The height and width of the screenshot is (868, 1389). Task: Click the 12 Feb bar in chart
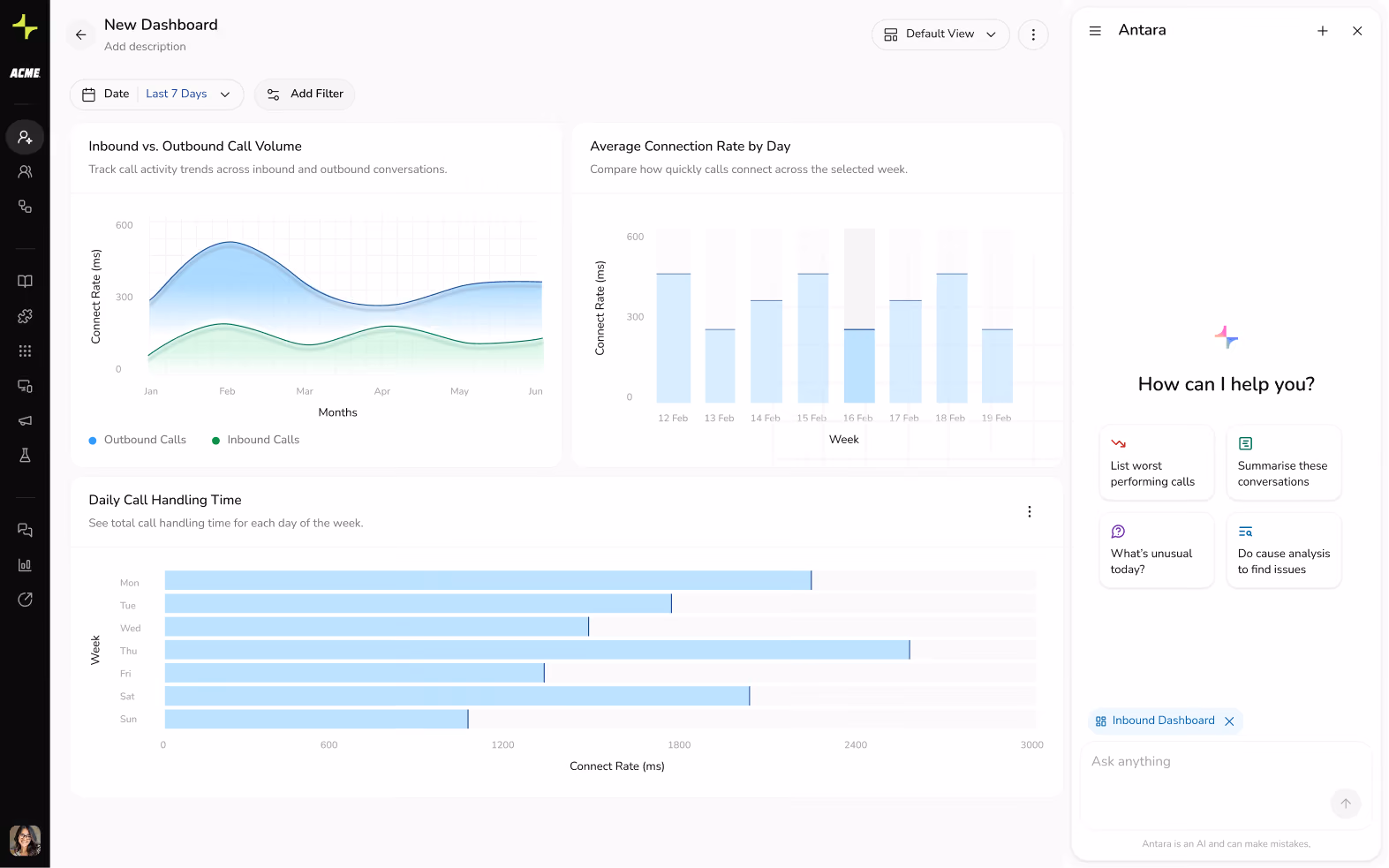pos(674,338)
